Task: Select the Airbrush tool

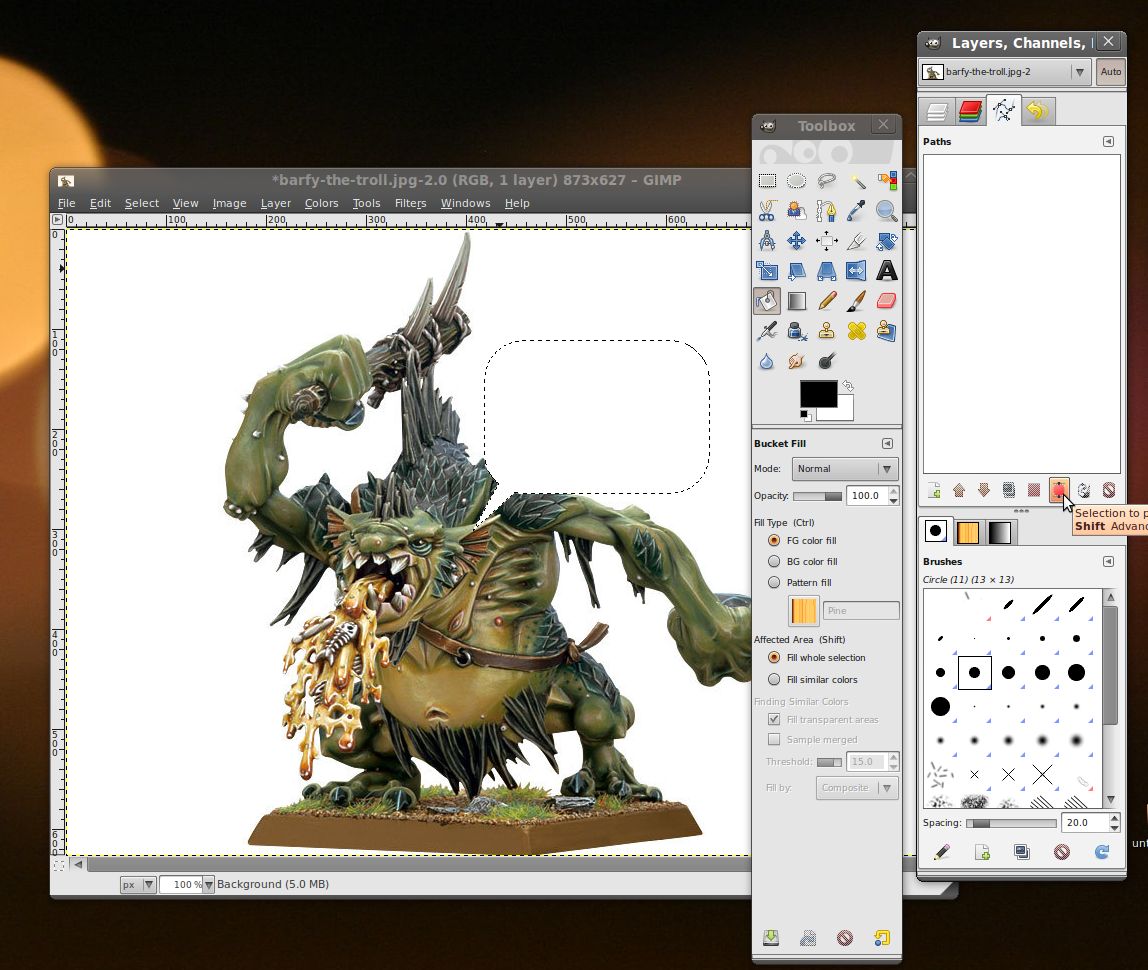Action: (x=767, y=331)
